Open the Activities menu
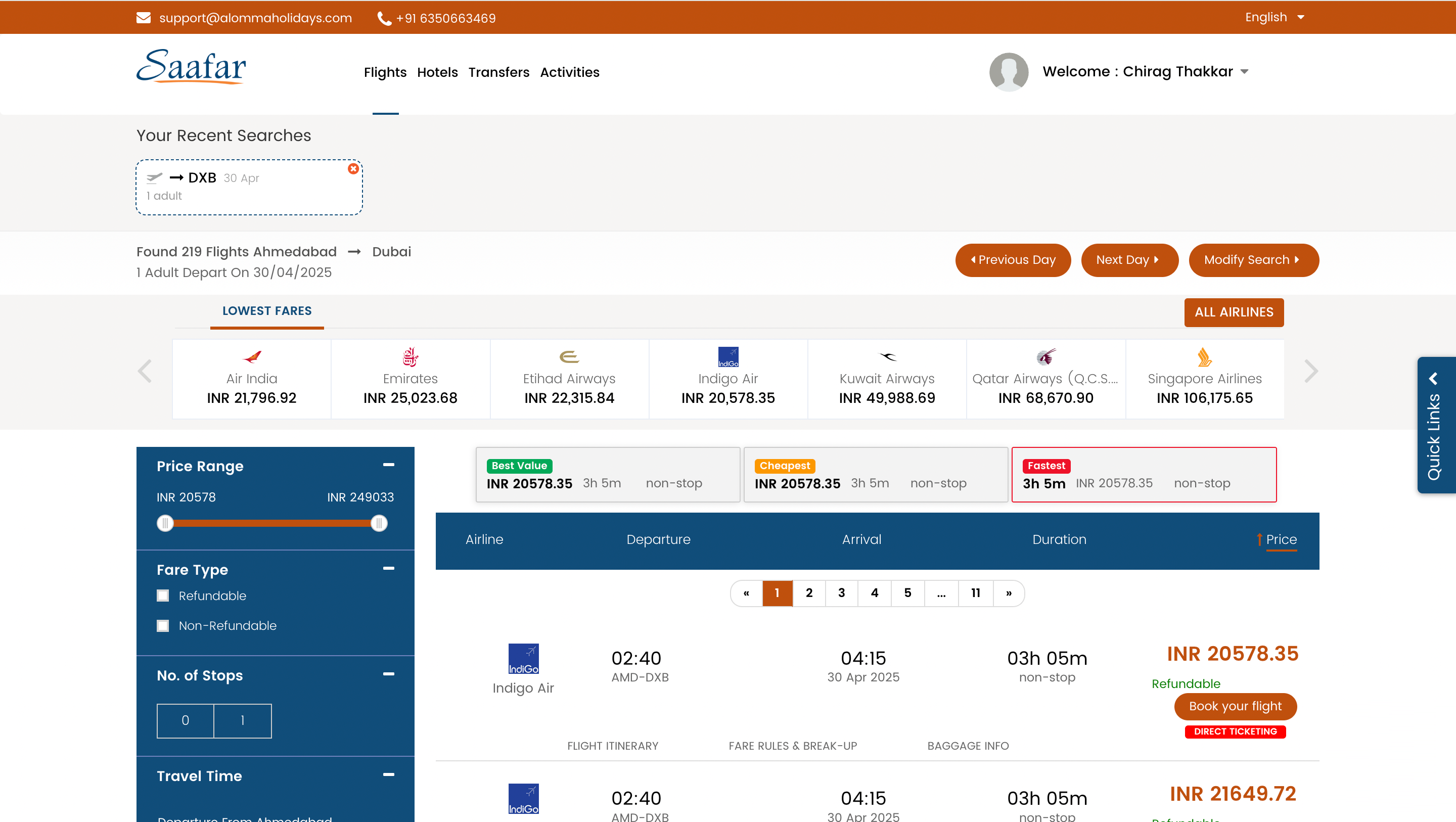Image resolution: width=1456 pixels, height=822 pixels. pos(570,72)
